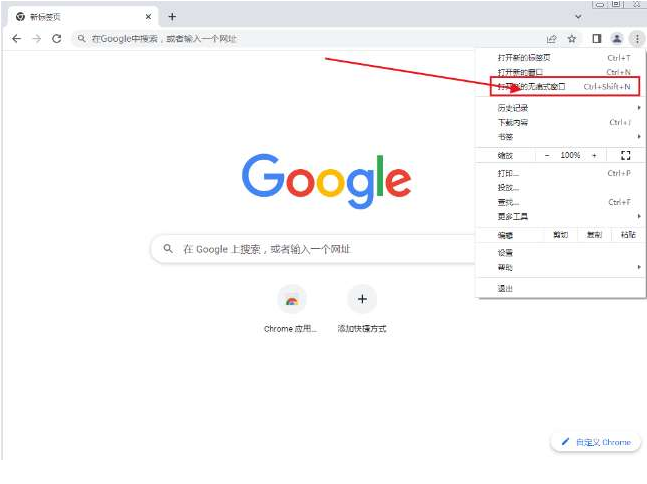This screenshot has width=647, height=484.
Task: Select the 新标签页 tab
Action: pos(83,17)
